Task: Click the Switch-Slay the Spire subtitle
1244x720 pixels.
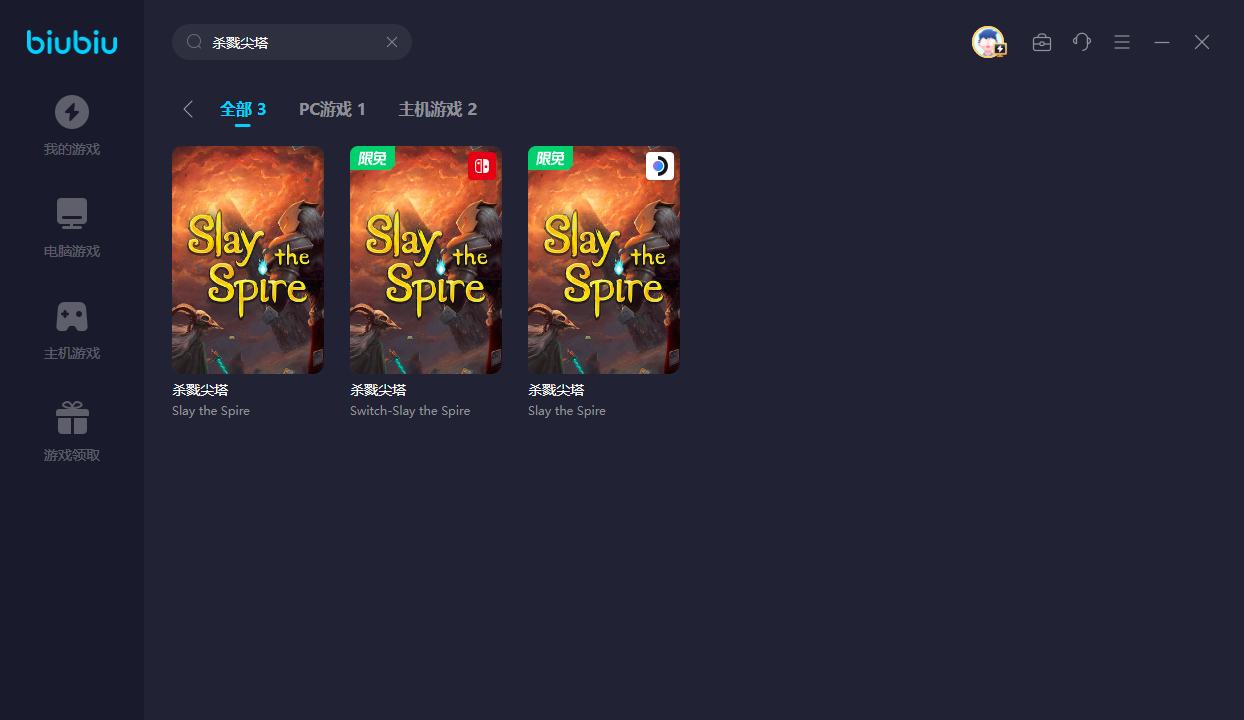Action: 410,411
